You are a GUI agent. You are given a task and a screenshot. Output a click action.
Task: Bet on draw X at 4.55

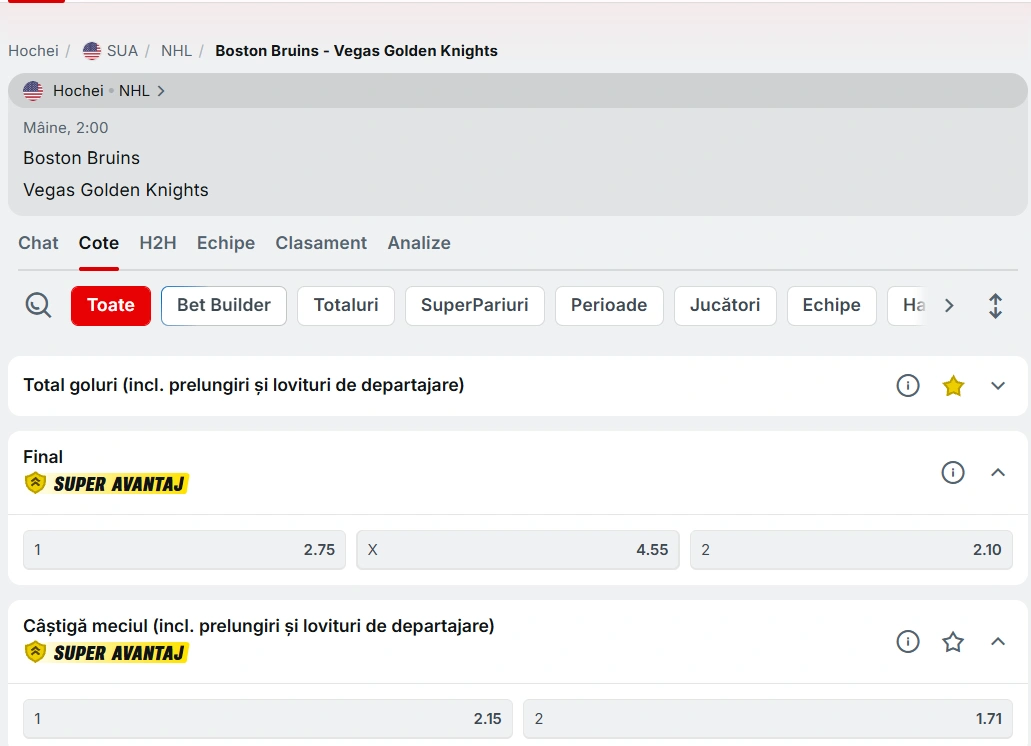tap(517, 550)
